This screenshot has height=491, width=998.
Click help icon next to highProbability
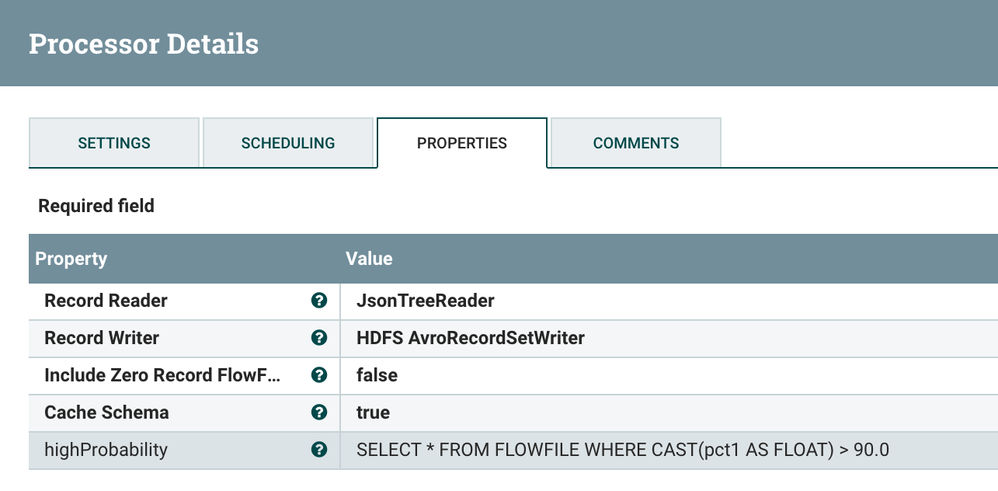click(x=319, y=450)
